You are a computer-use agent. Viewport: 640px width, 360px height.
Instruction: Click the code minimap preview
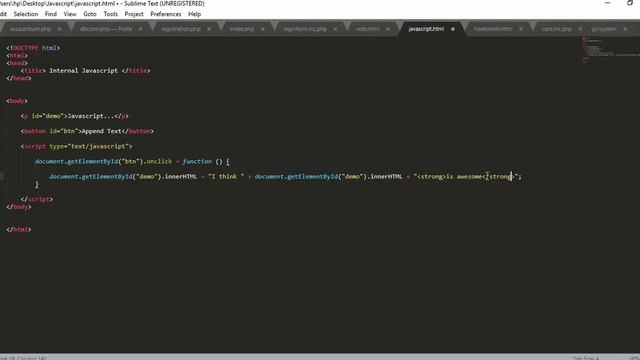610,49
